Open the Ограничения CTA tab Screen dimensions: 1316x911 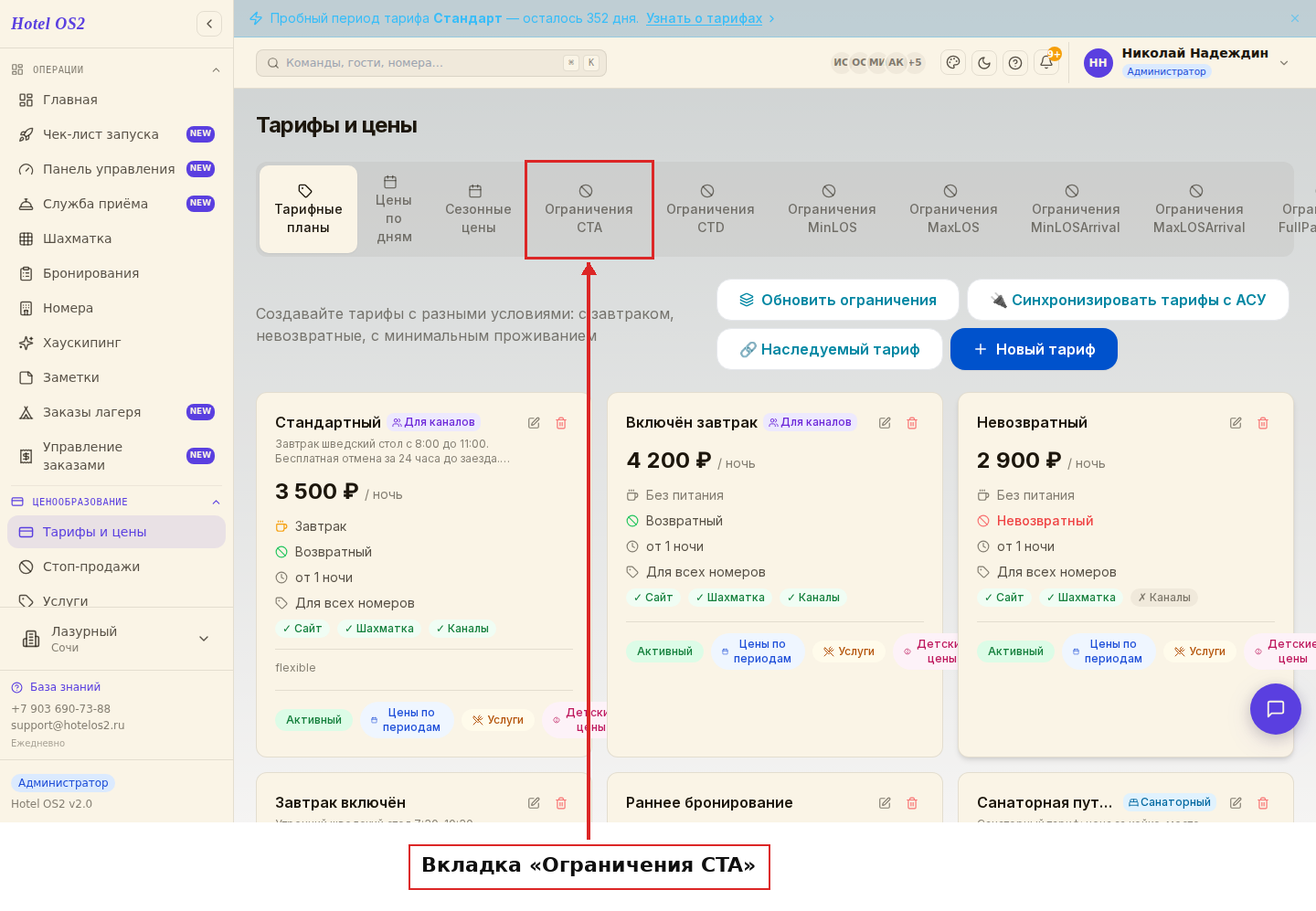589,209
